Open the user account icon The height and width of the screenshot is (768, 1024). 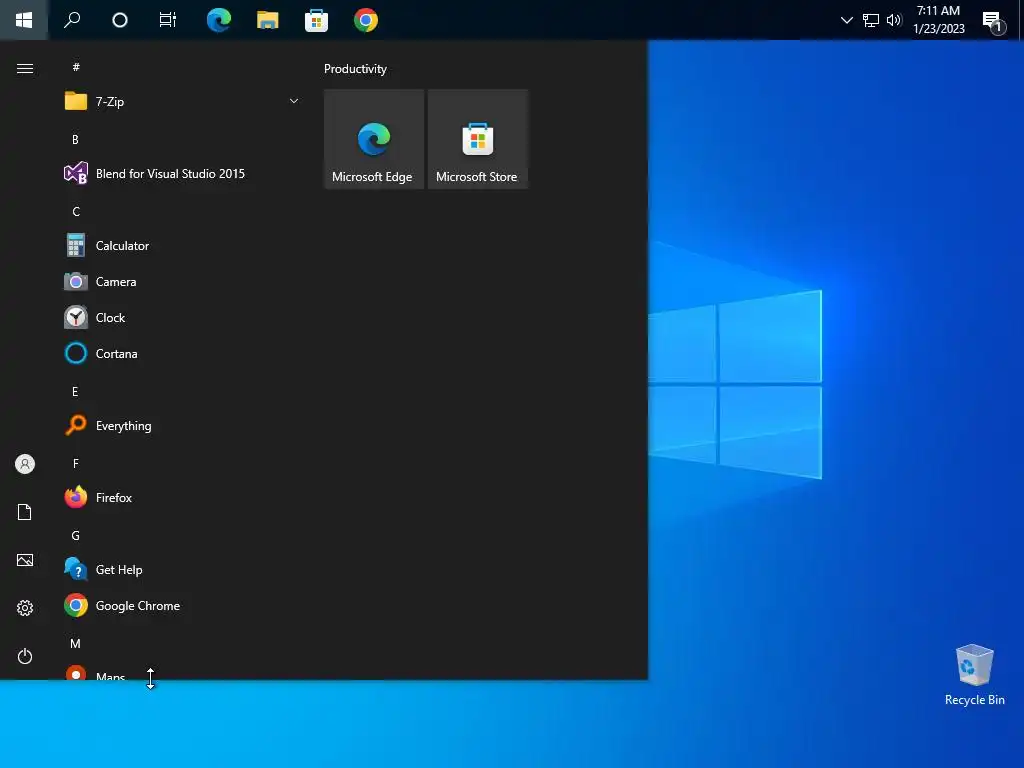click(x=25, y=464)
